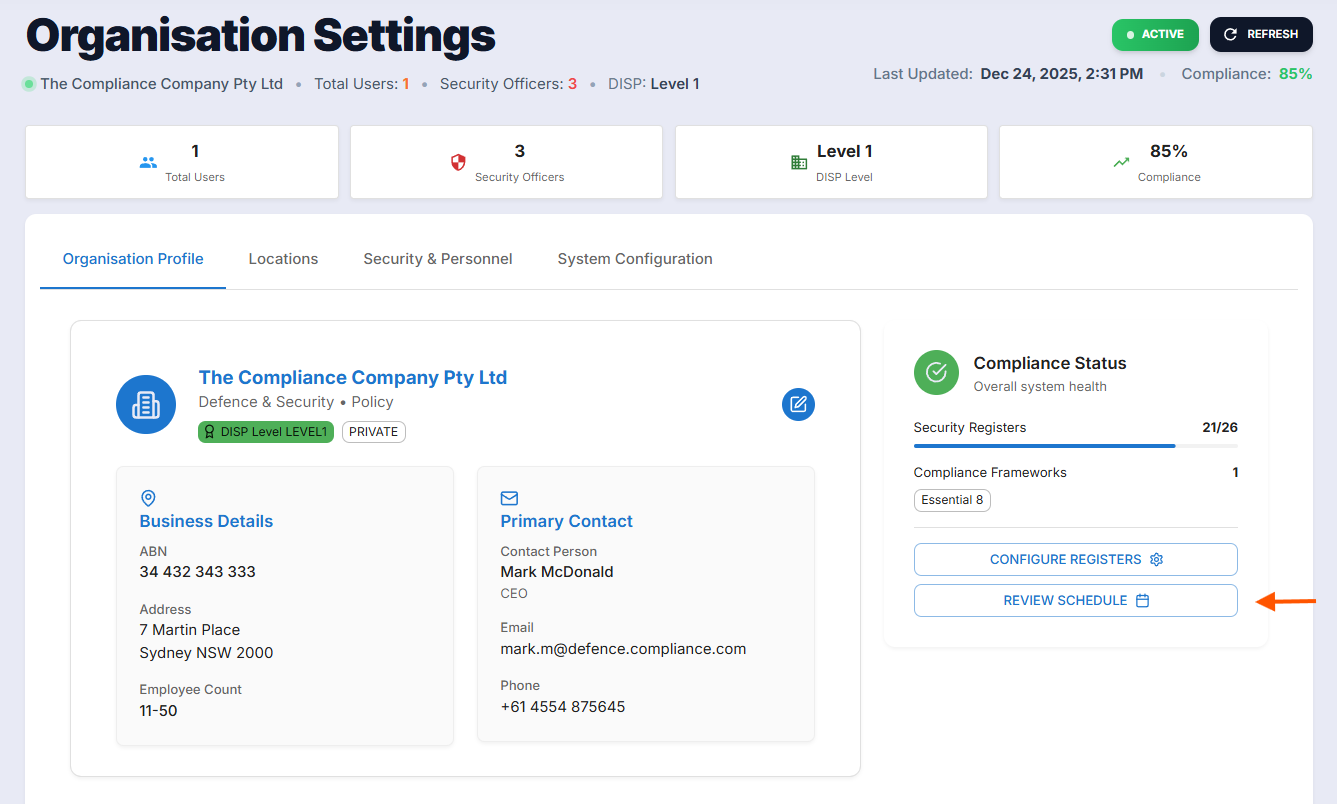This screenshot has height=804, width=1337.
Task: Click the edit pencil icon on company card
Action: (798, 404)
